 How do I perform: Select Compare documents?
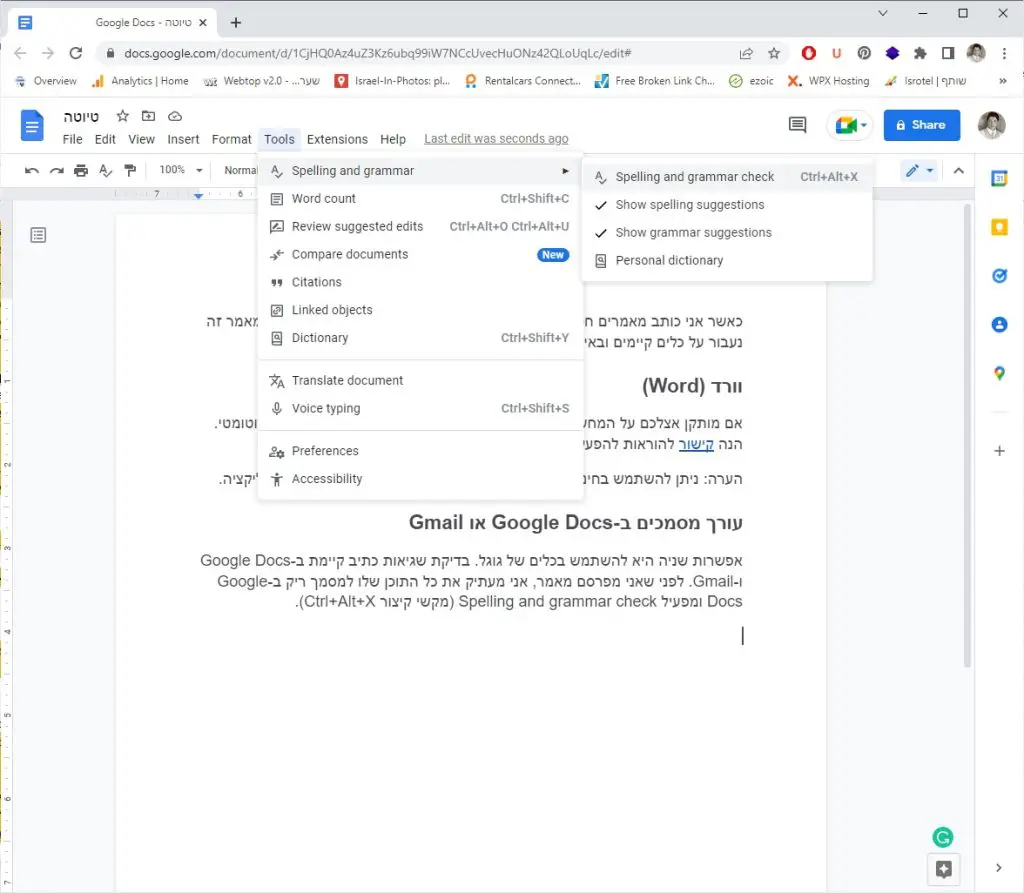(420, 254)
